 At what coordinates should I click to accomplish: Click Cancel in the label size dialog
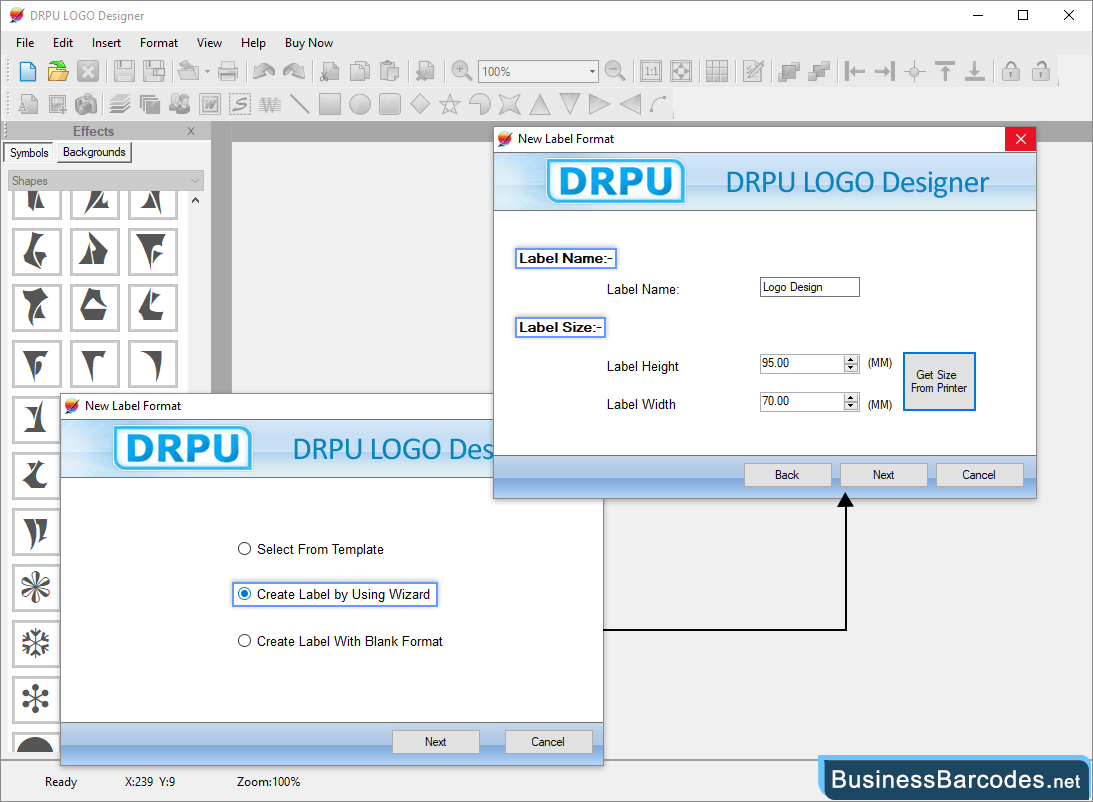click(979, 475)
